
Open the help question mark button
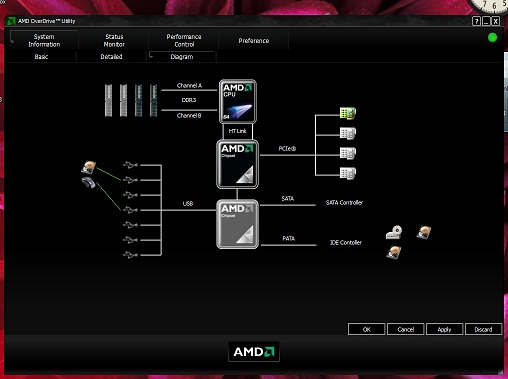pos(476,21)
